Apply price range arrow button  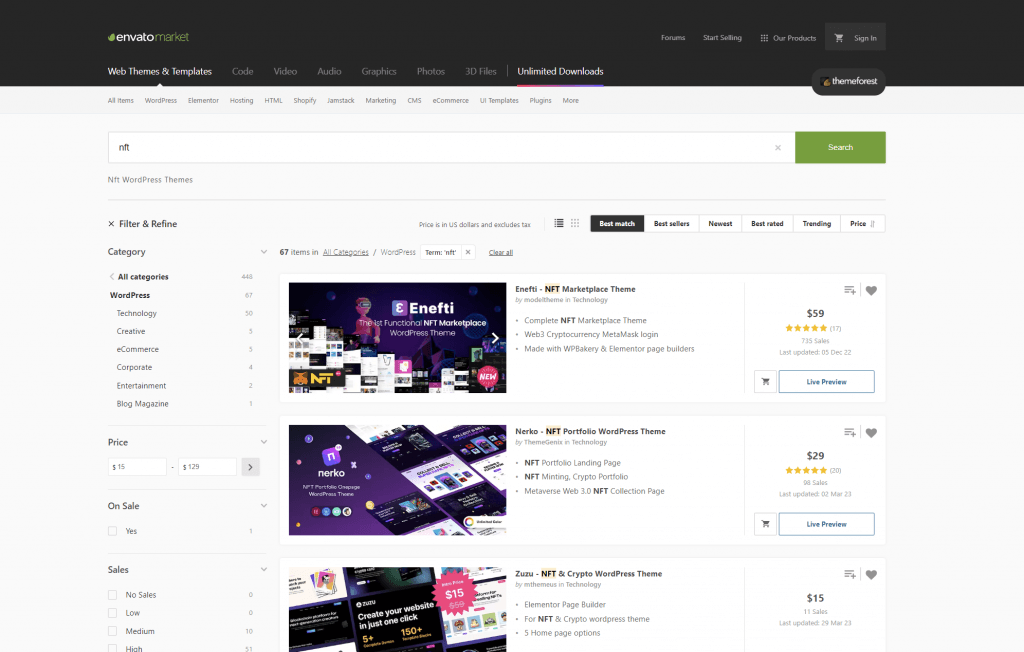250,467
